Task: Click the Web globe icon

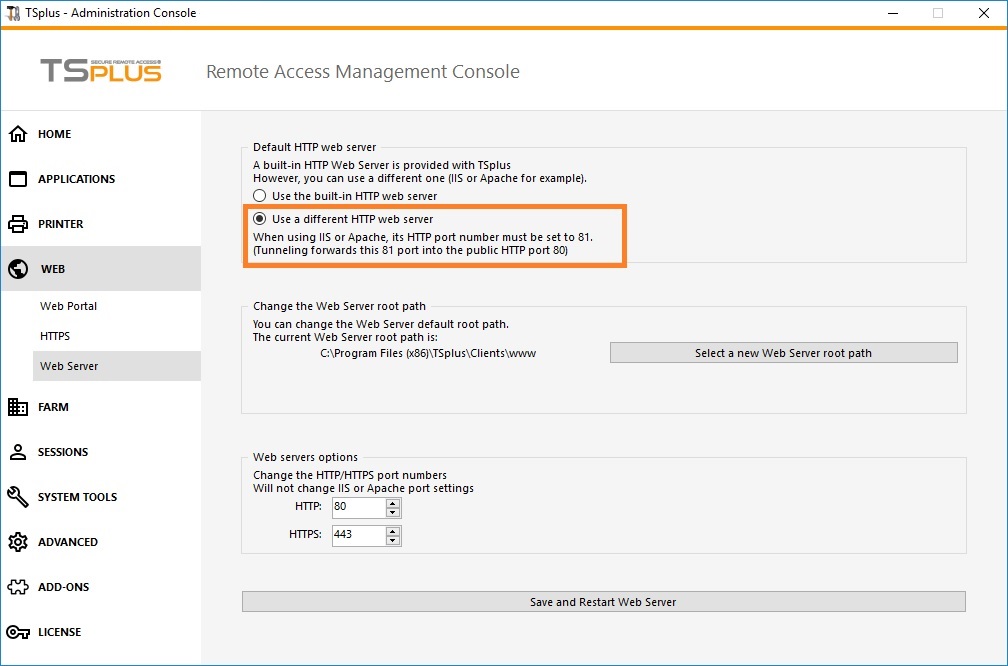Action: (18, 269)
